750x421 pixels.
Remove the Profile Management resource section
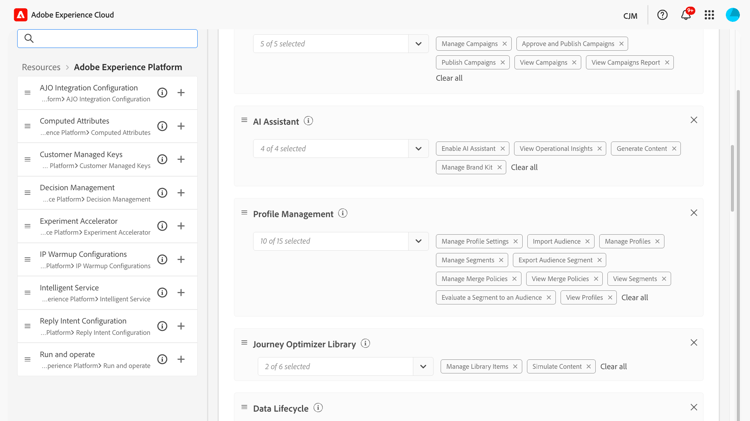tap(694, 213)
